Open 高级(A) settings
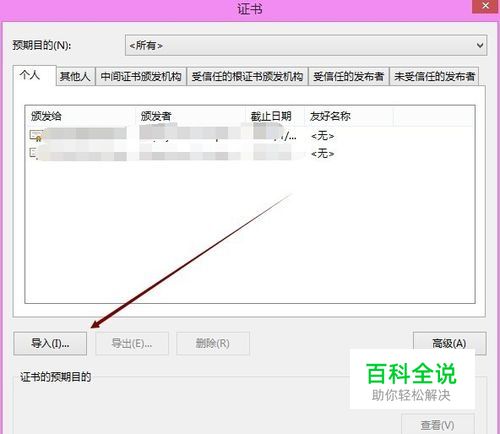Viewport: 500px width, 434px height. pyautogui.click(x=449, y=343)
